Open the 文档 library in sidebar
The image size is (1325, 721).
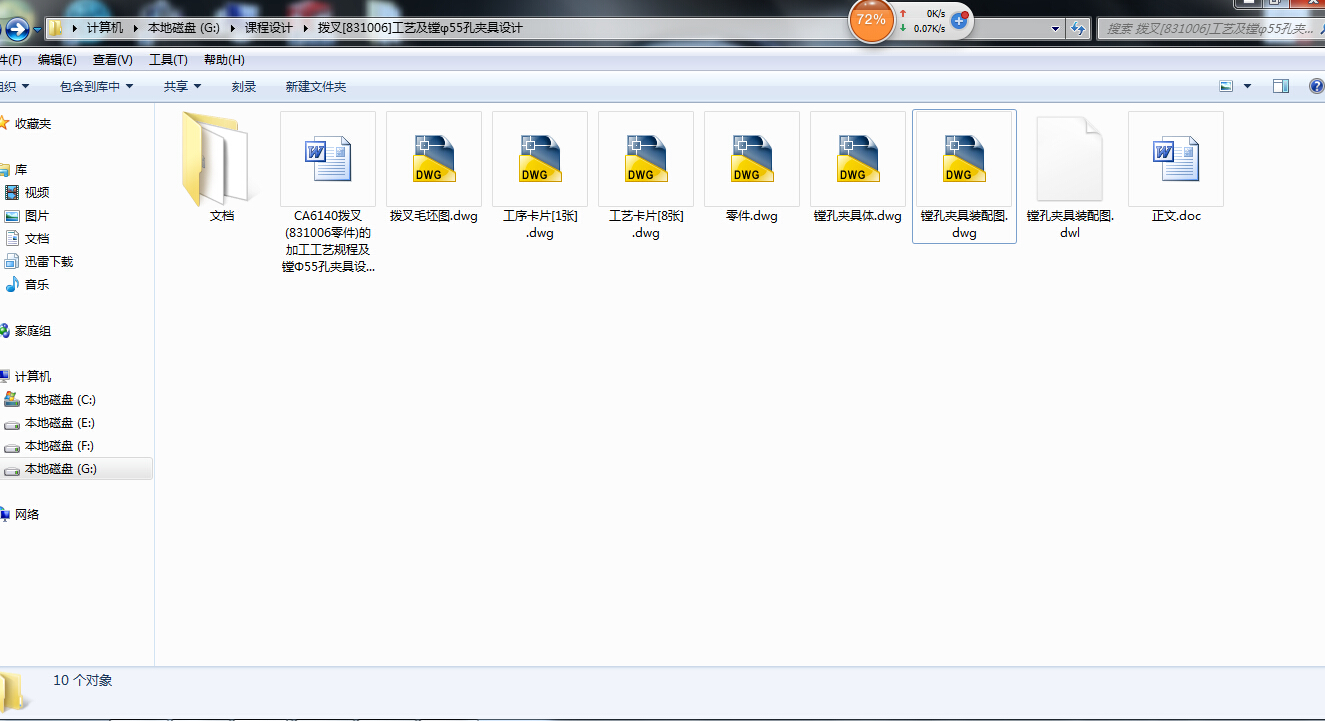pos(37,239)
